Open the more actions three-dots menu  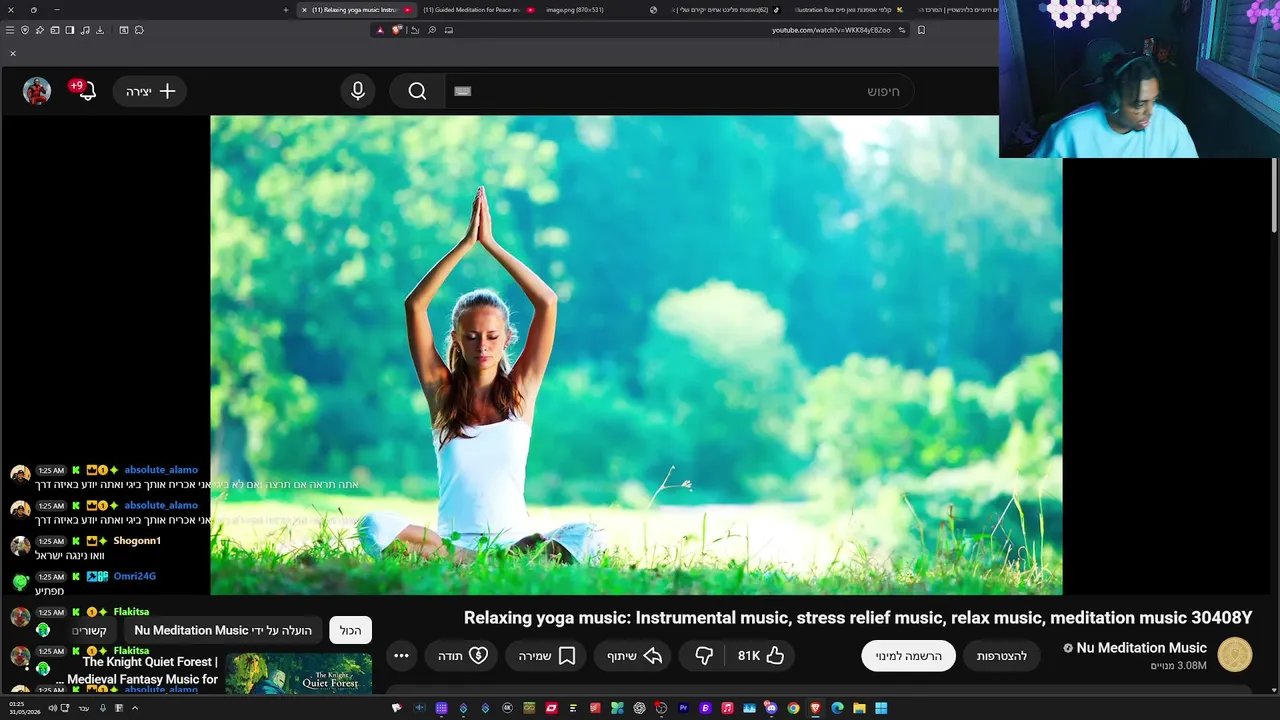point(401,656)
